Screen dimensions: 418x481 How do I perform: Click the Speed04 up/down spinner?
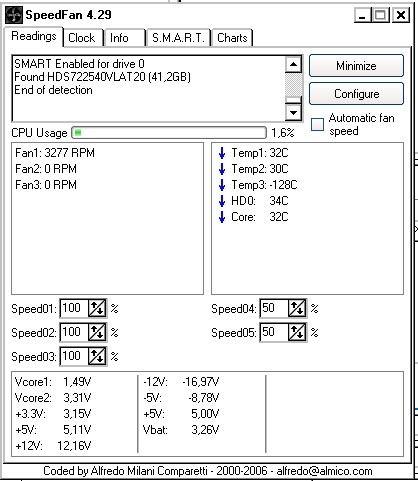pyautogui.click(x=297, y=308)
